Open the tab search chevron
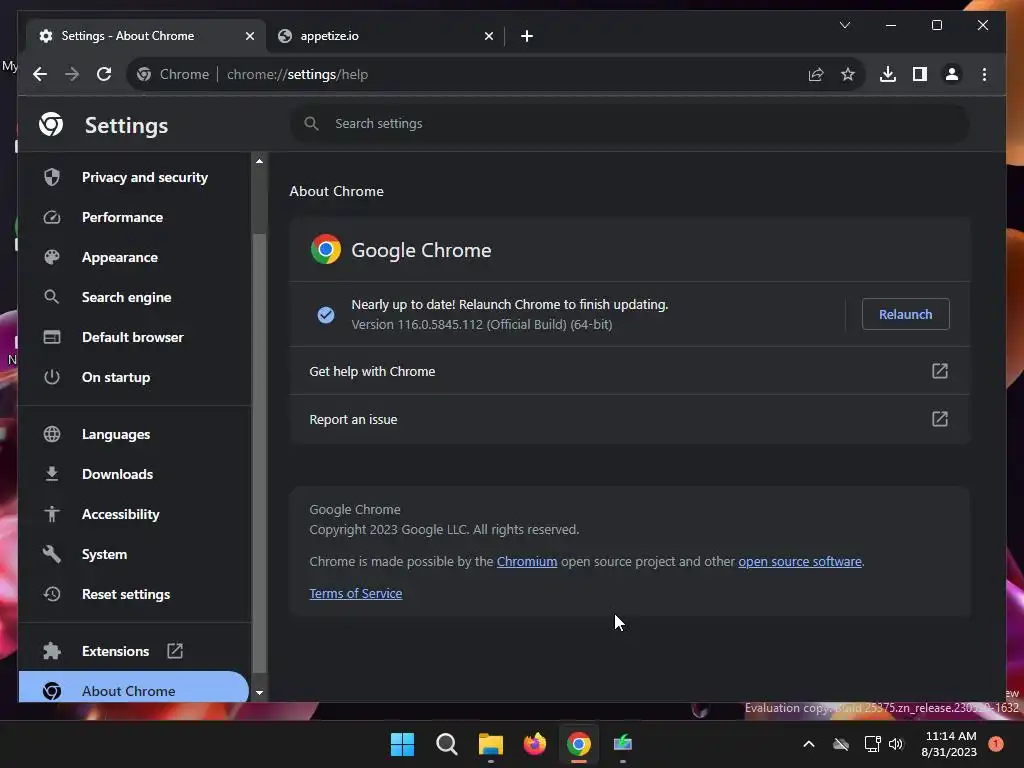Screen dimensions: 1024x768 tap(845, 25)
